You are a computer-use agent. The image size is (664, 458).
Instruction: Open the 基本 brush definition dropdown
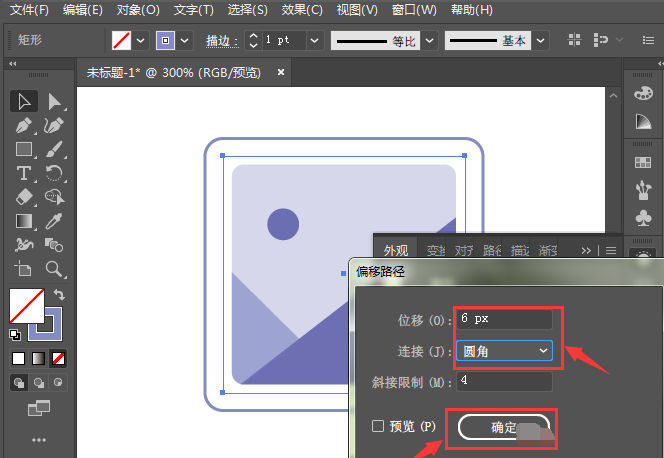coord(540,41)
